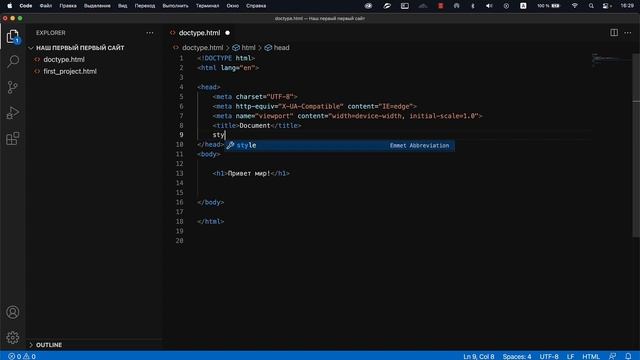Change file encoding UTF-8

coord(549,356)
